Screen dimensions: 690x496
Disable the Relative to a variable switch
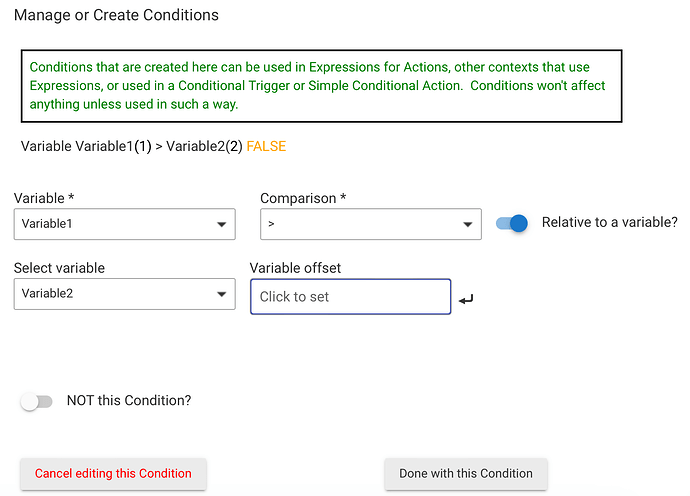512,223
